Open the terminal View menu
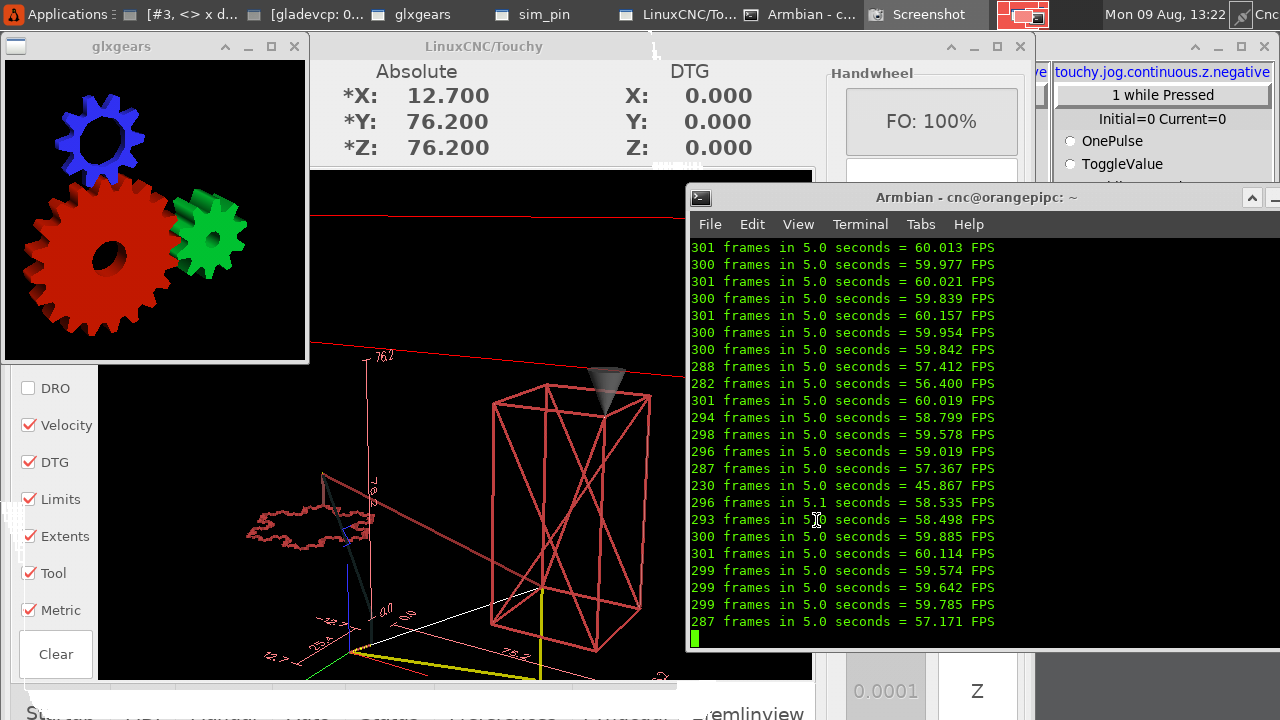The image size is (1280, 720). point(798,224)
